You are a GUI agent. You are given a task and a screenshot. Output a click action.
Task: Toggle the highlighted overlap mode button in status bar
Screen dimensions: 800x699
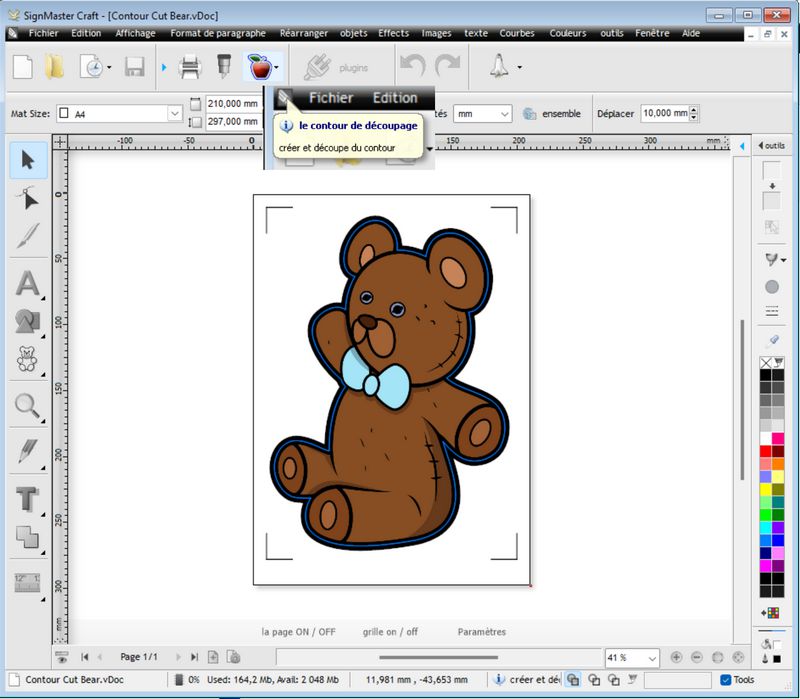(x=573, y=680)
